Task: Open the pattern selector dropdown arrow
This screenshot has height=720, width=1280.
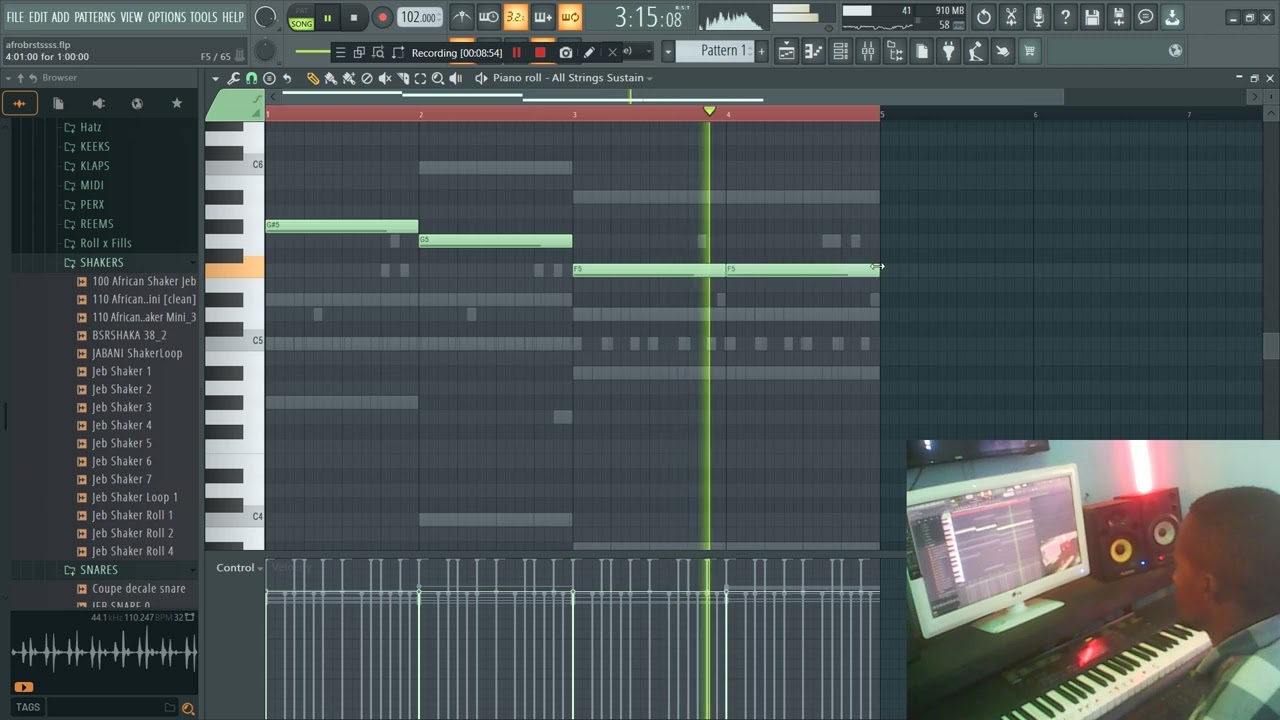Action: [668, 51]
